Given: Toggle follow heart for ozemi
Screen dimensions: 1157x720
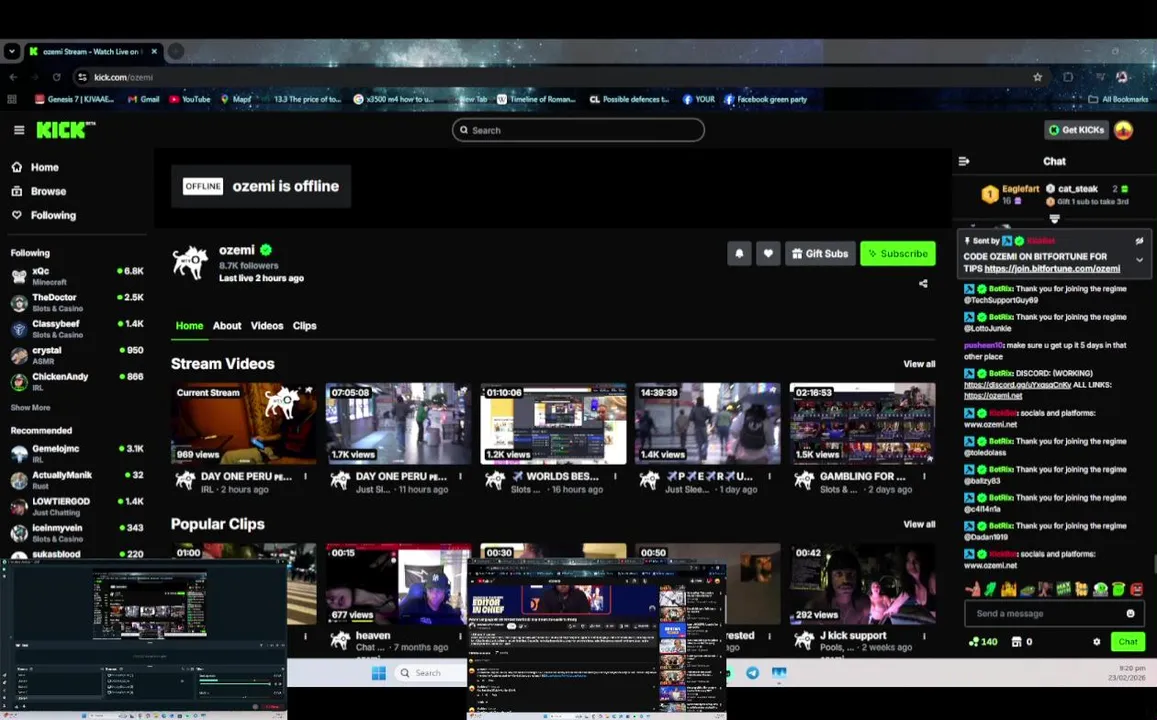Looking at the screenshot, I should pyautogui.click(x=768, y=253).
